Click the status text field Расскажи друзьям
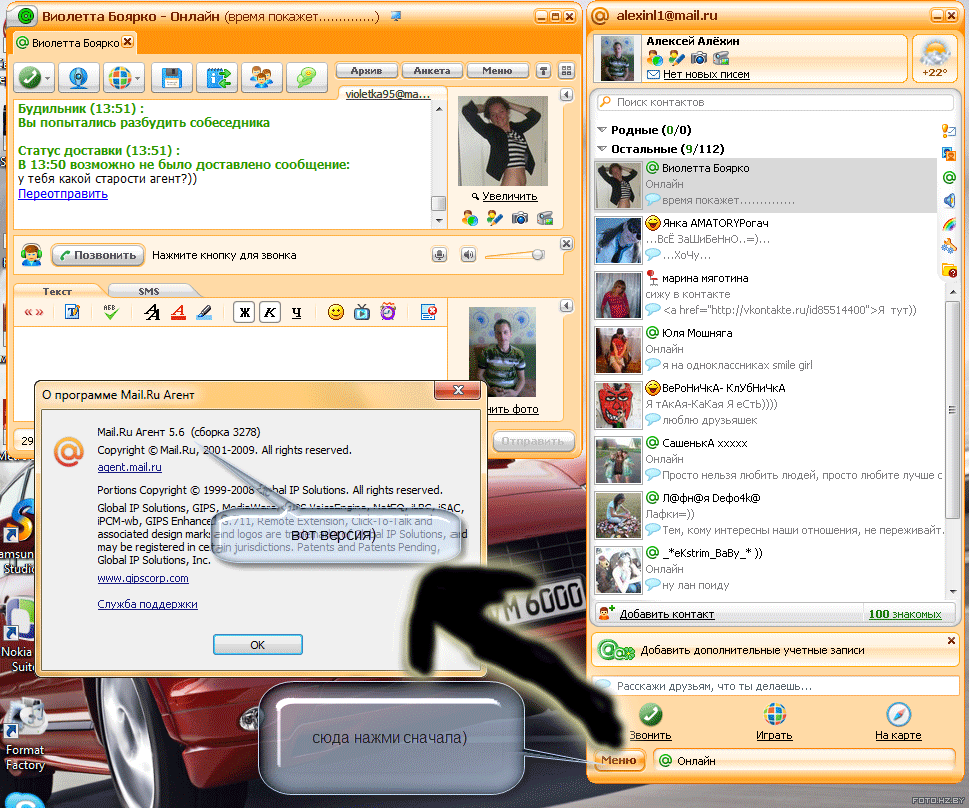969x808 pixels. point(776,686)
